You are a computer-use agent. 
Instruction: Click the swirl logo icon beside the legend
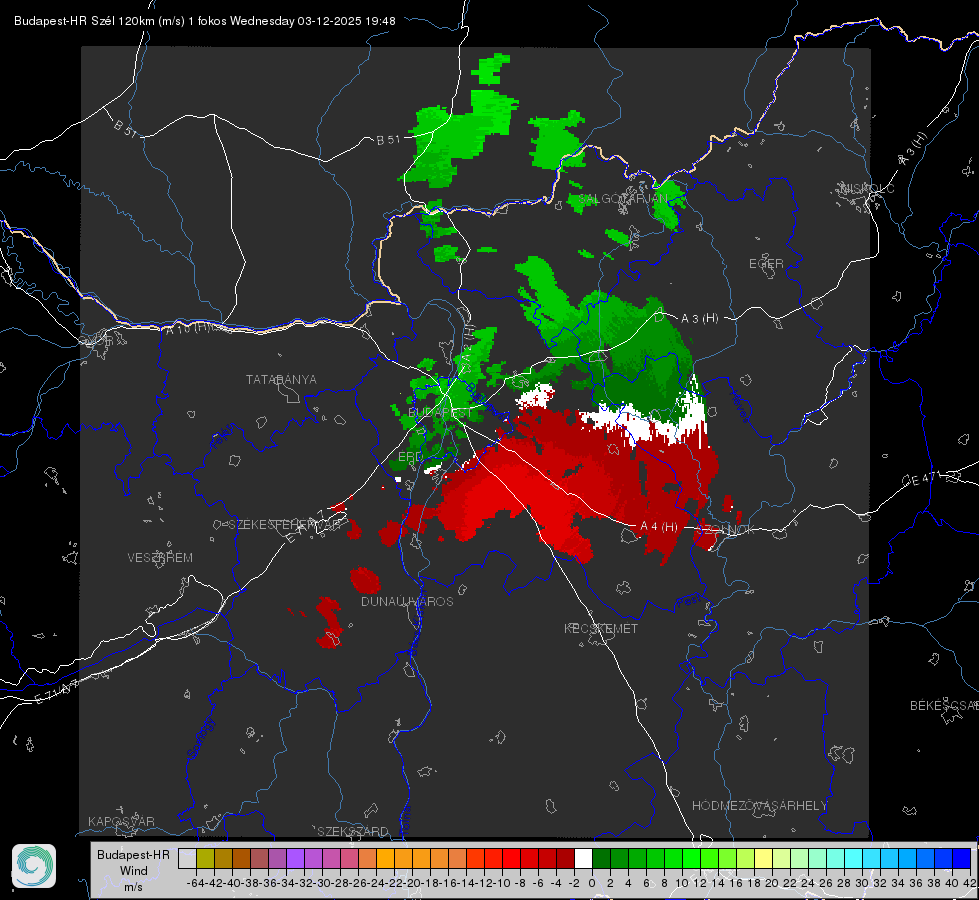[x=34, y=866]
